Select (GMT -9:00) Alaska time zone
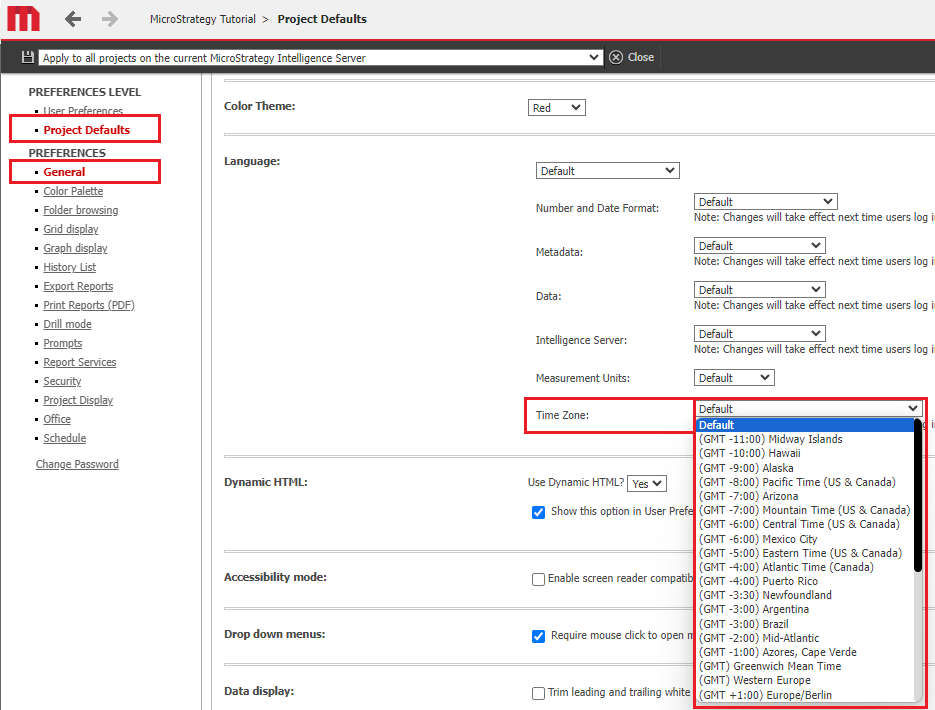 (x=805, y=468)
